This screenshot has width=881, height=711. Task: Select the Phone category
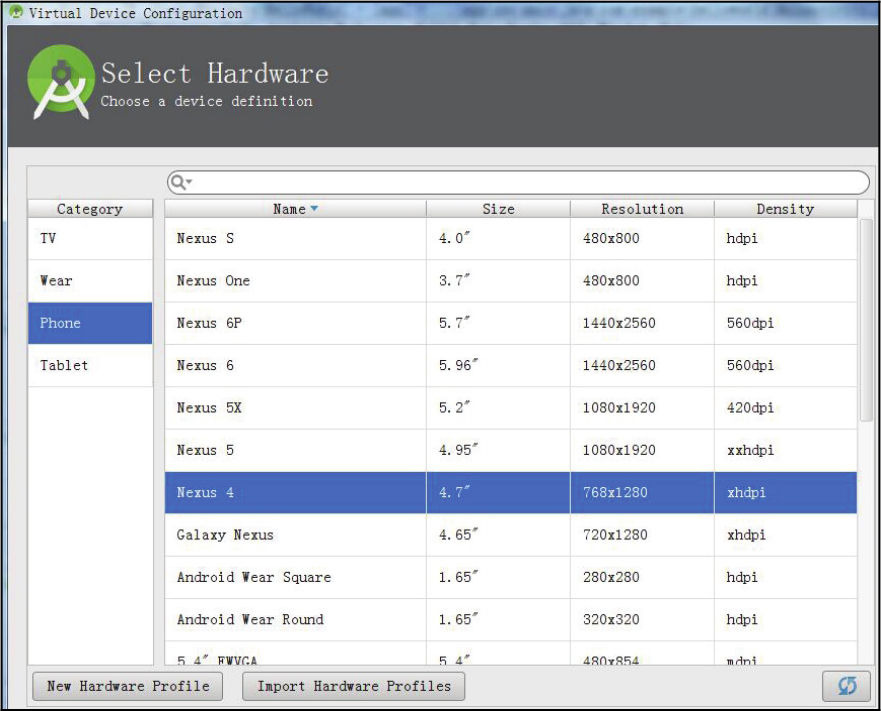90,323
